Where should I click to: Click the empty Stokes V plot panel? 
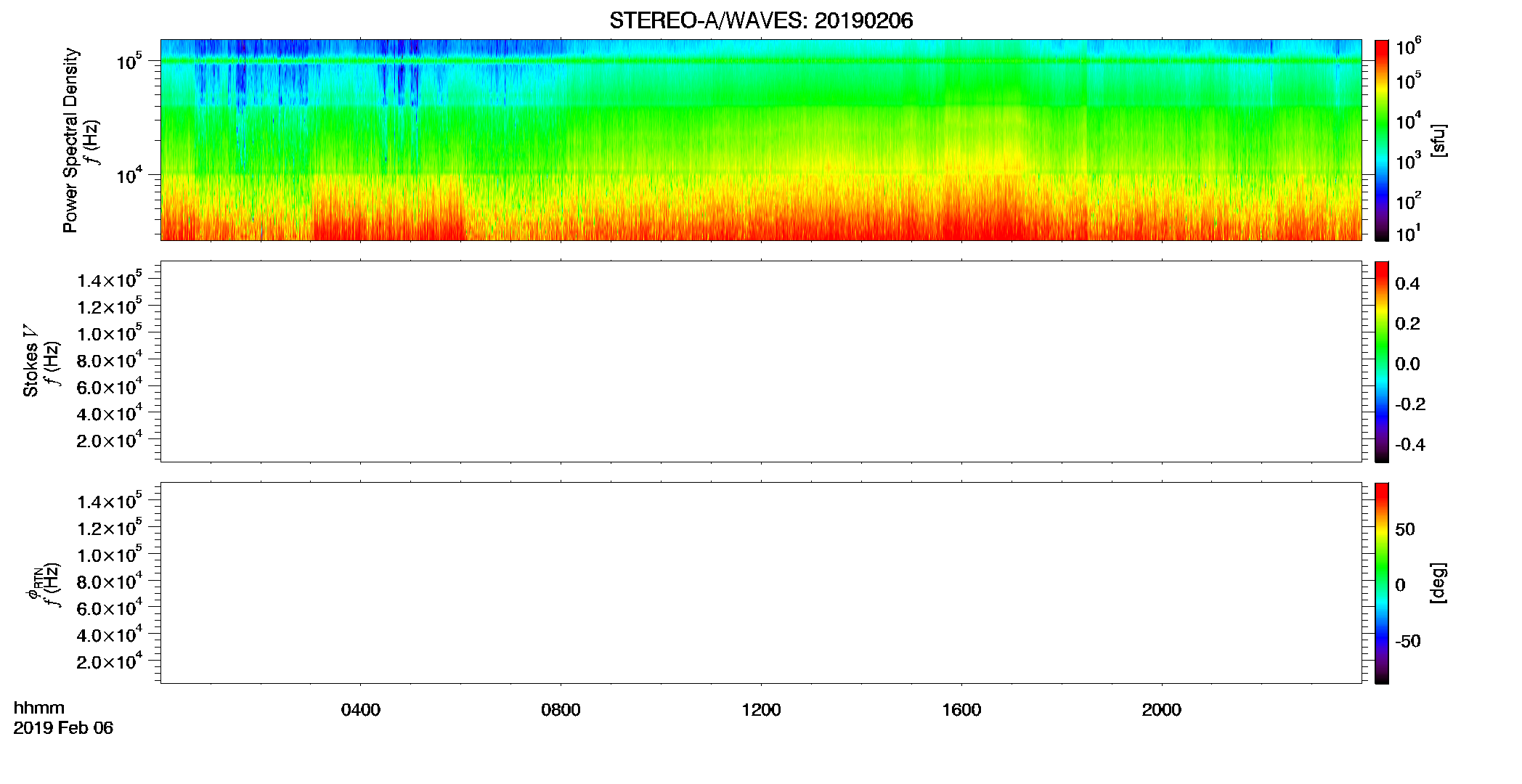[x=761, y=361]
